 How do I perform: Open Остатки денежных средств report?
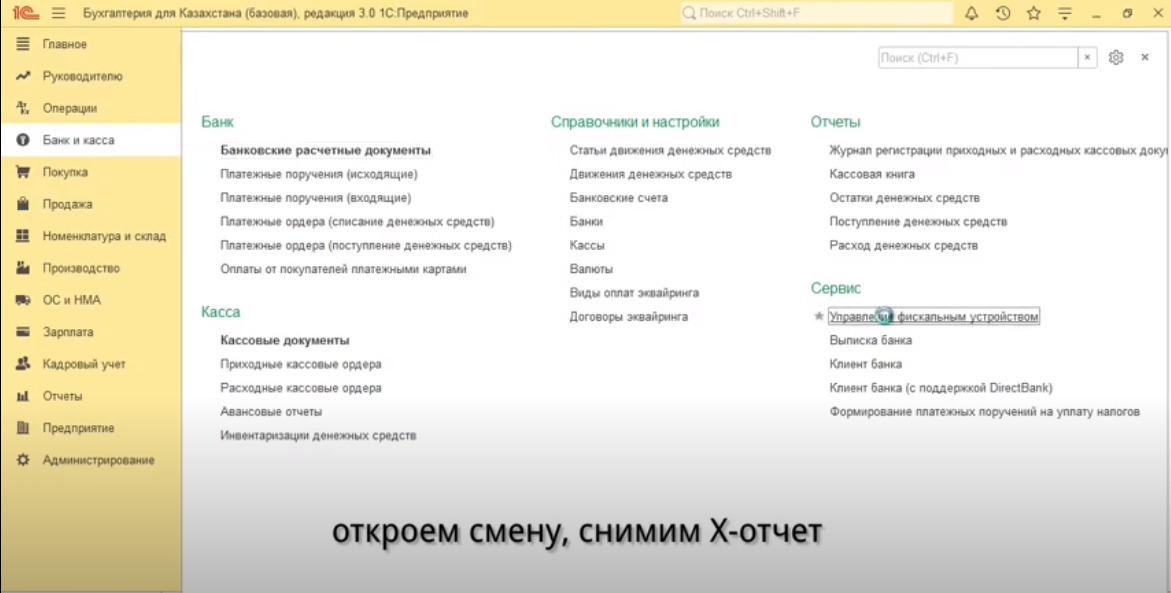click(904, 198)
